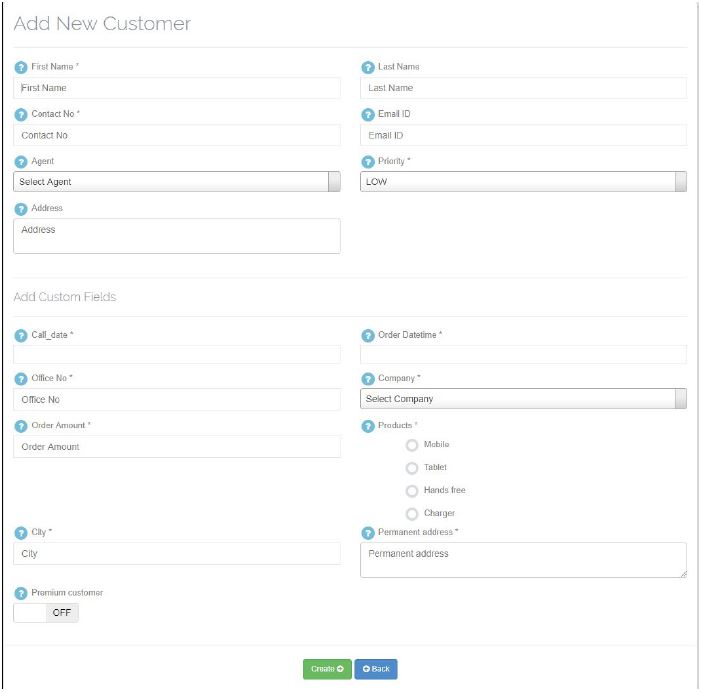
Task: Toggle the Premium customer OFF switch
Action: click(x=46, y=613)
